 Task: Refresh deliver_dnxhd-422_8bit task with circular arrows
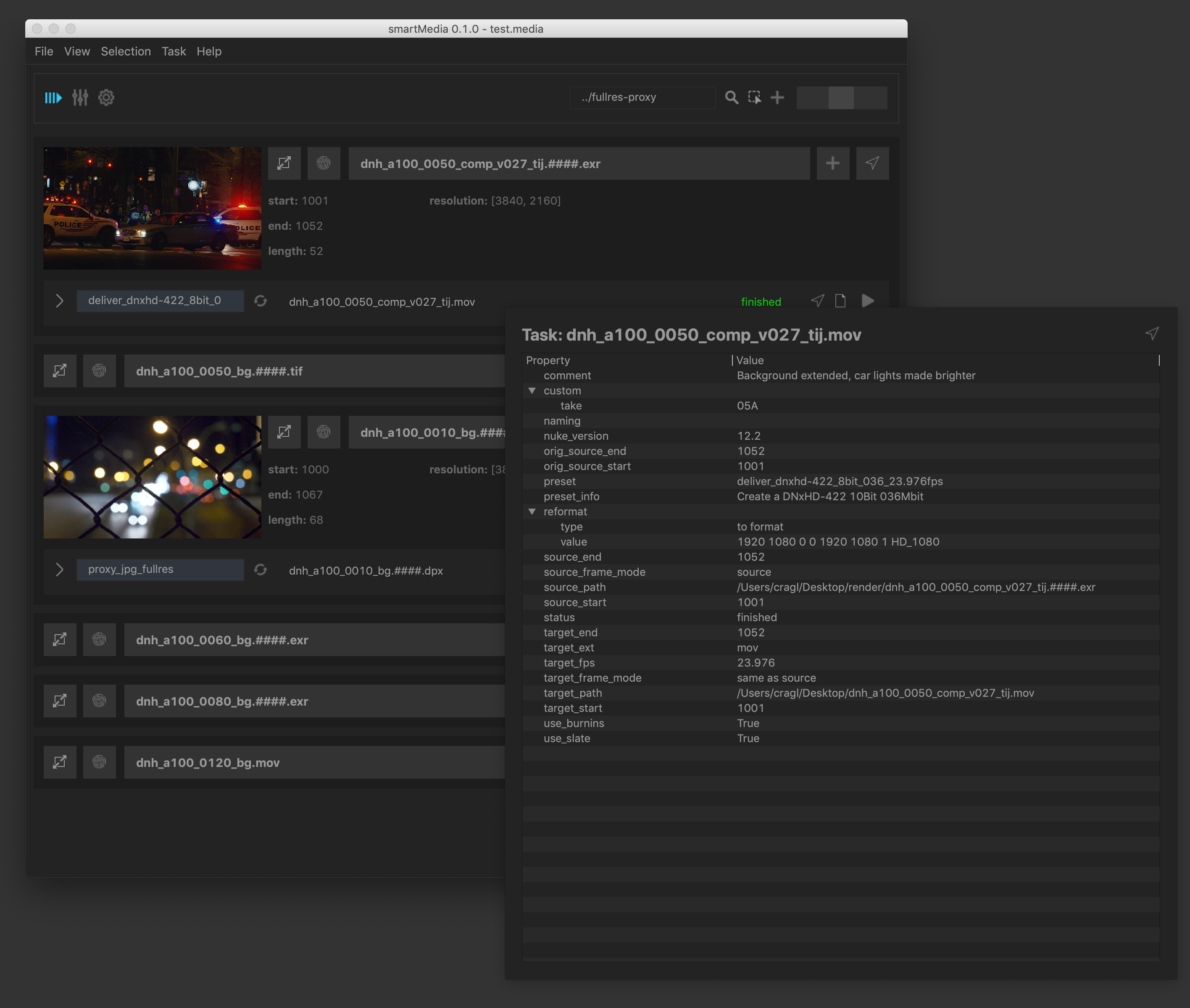(x=261, y=301)
